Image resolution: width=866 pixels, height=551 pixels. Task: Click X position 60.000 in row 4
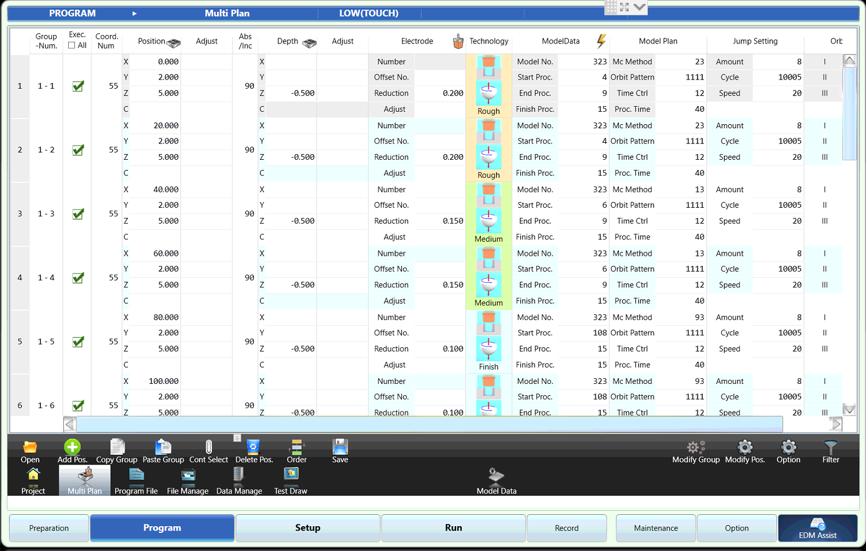155,253
